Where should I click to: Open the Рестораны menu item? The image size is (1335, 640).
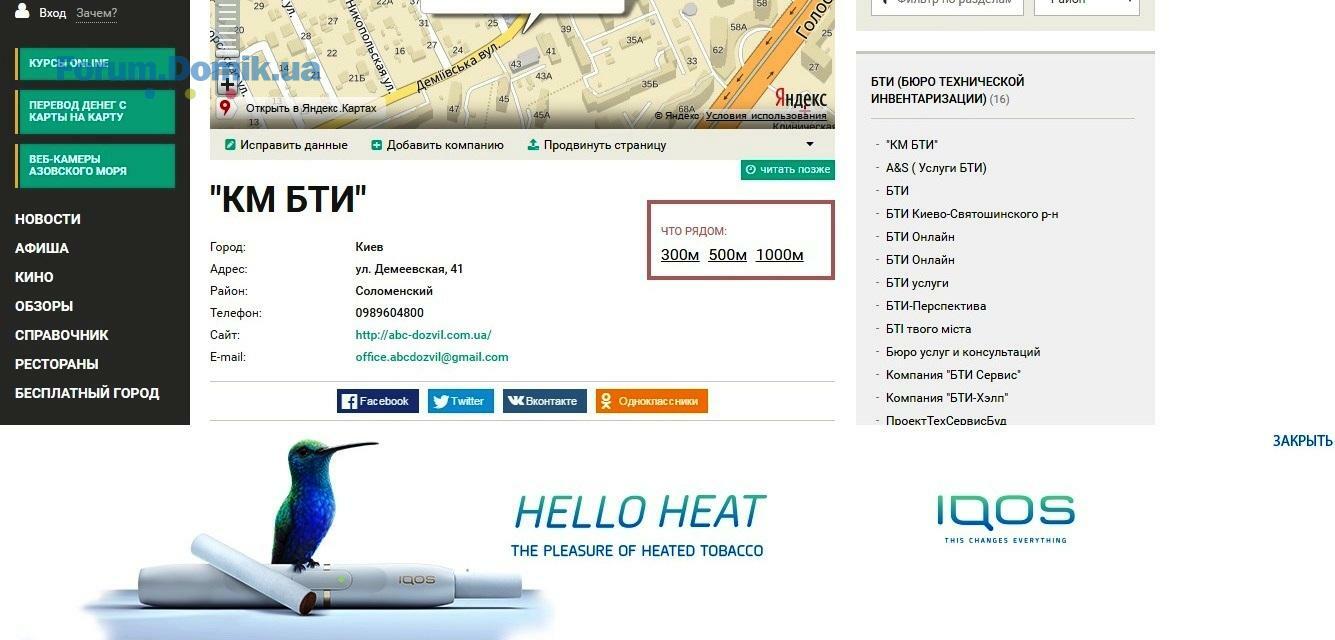(x=56, y=364)
